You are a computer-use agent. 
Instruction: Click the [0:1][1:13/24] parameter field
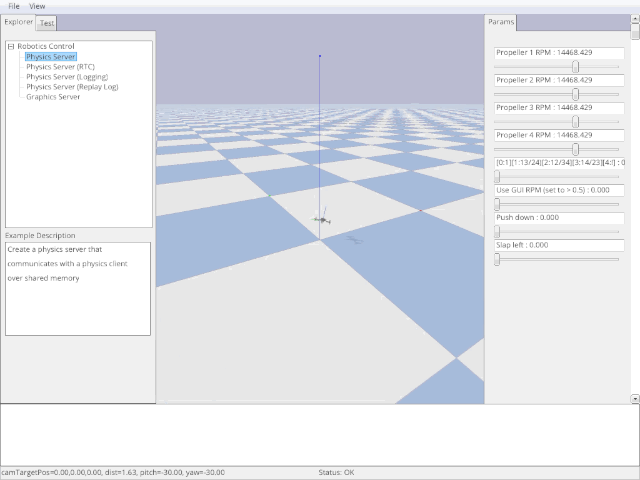(x=559, y=163)
